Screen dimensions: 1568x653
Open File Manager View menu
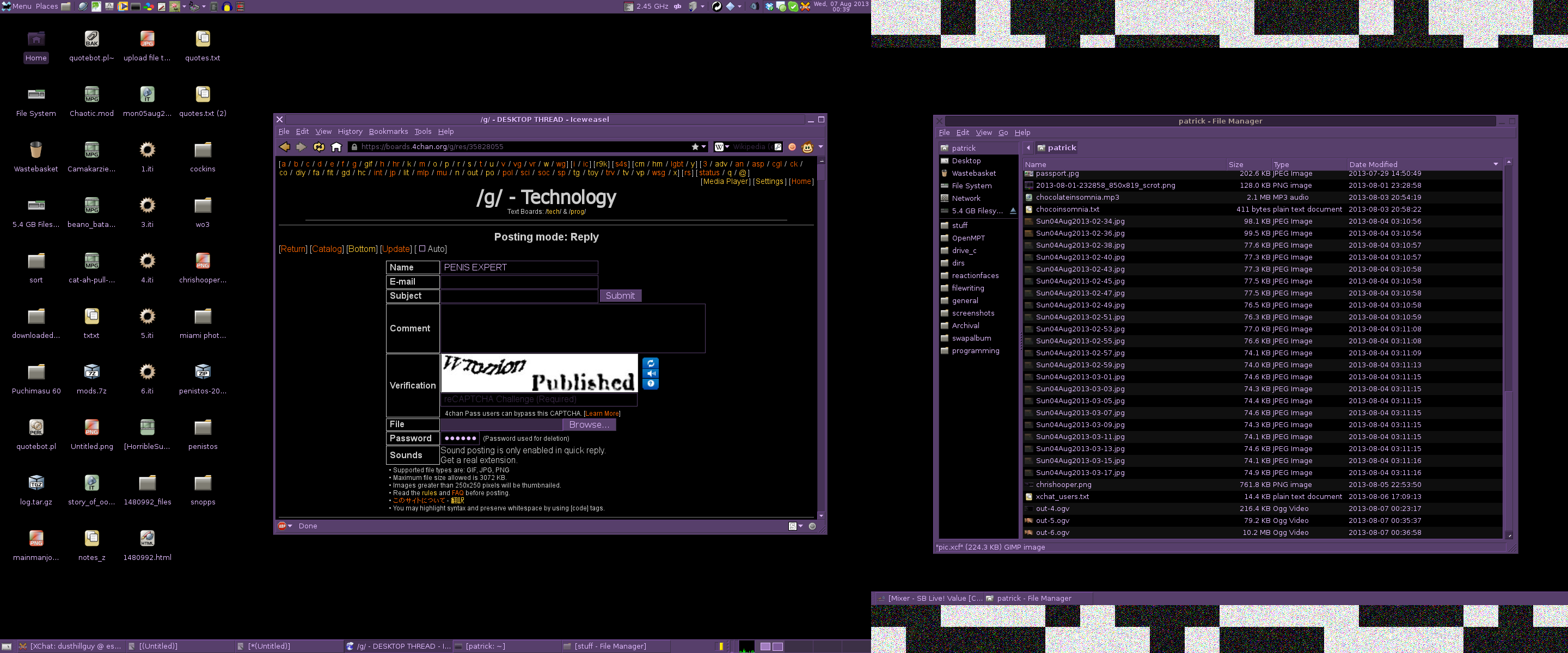click(x=984, y=133)
